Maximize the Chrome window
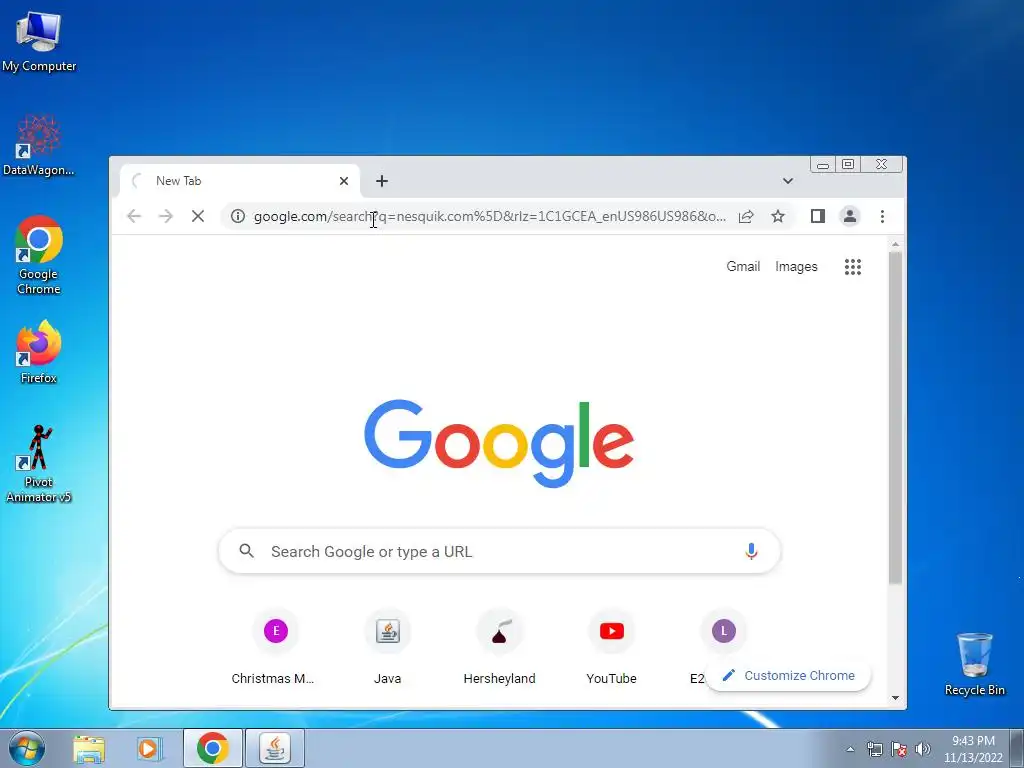 848,165
